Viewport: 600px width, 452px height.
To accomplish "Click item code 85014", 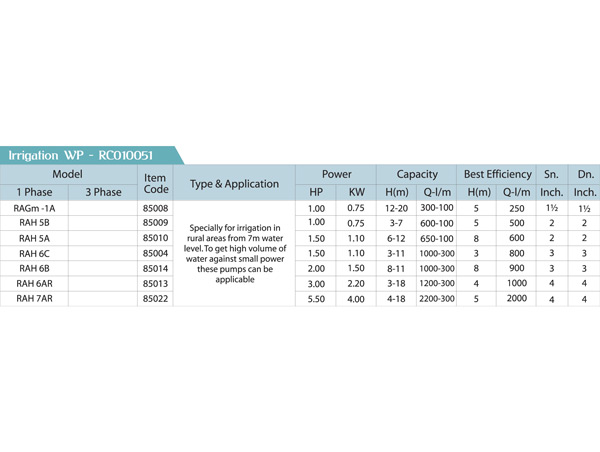I will (155, 268).
